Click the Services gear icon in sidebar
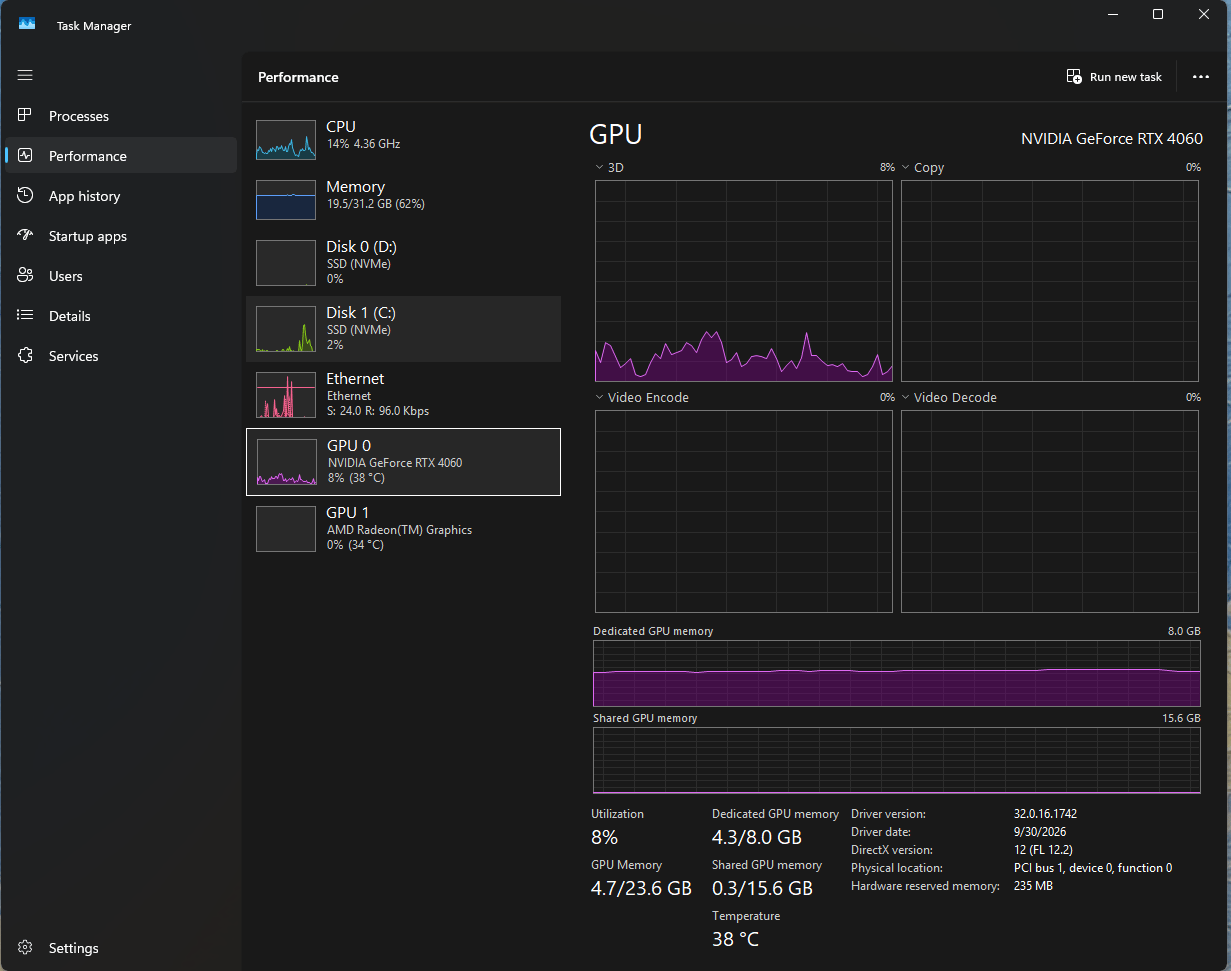 coord(26,356)
